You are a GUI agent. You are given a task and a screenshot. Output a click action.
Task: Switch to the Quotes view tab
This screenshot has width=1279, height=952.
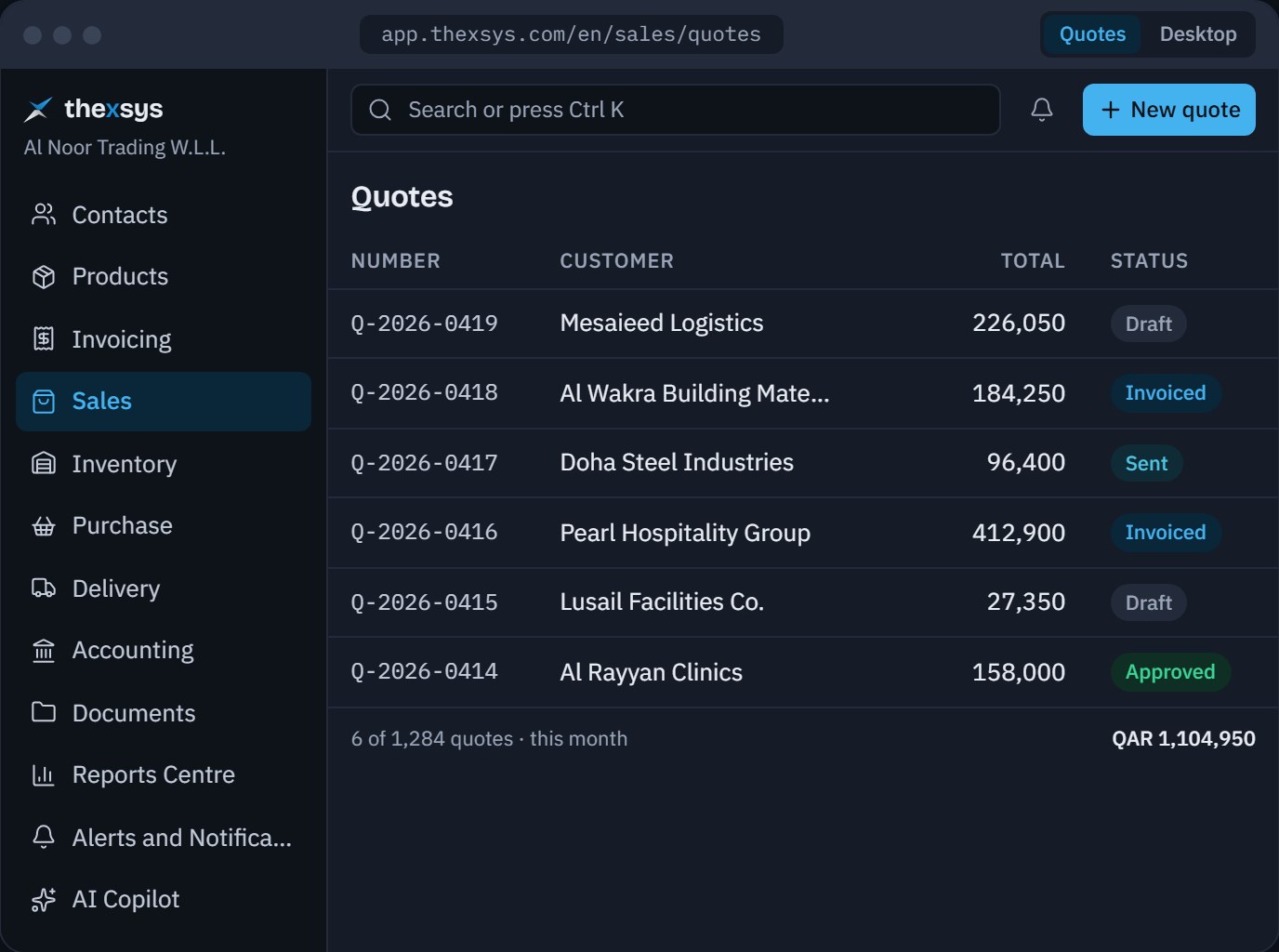click(x=1092, y=34)
